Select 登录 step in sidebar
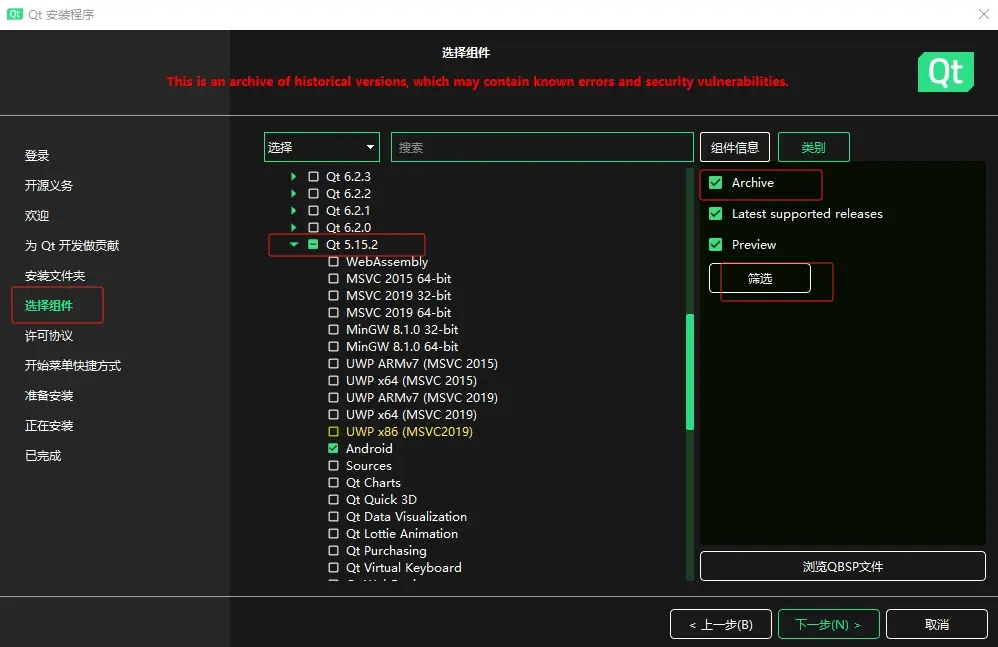The height and width of the screenshot is (647, 998). pos(37,155)
